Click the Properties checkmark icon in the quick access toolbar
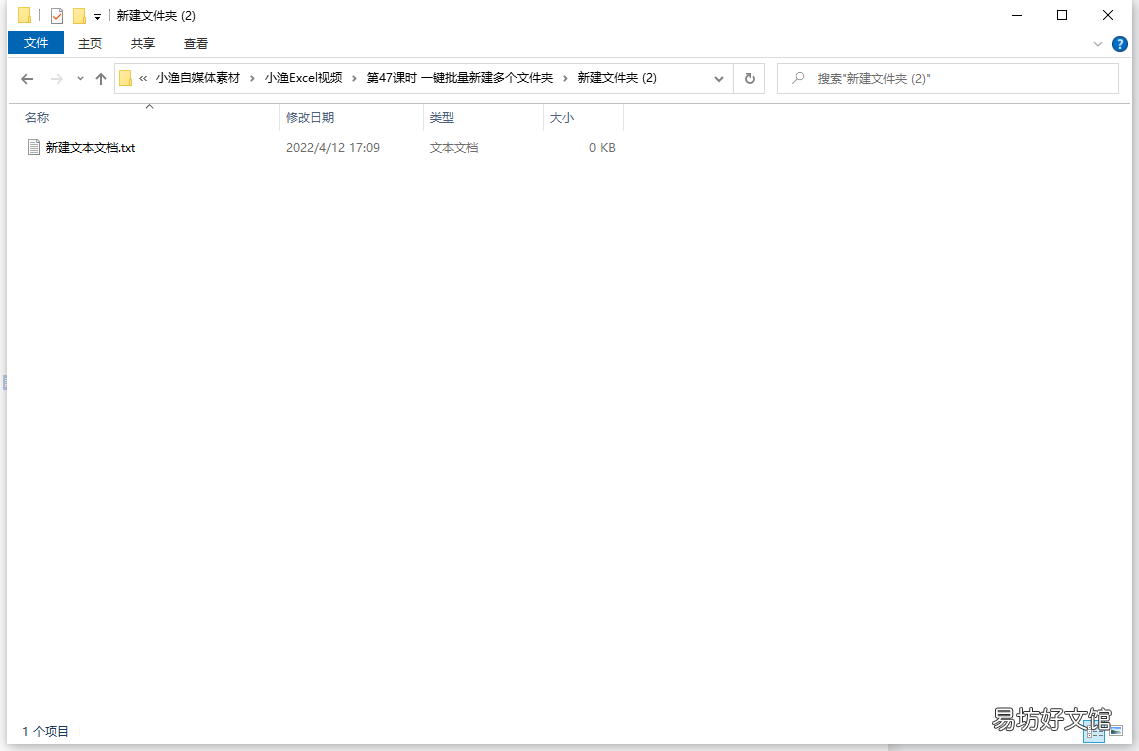This screenshot has width=1139, height=751. [57, 15]
